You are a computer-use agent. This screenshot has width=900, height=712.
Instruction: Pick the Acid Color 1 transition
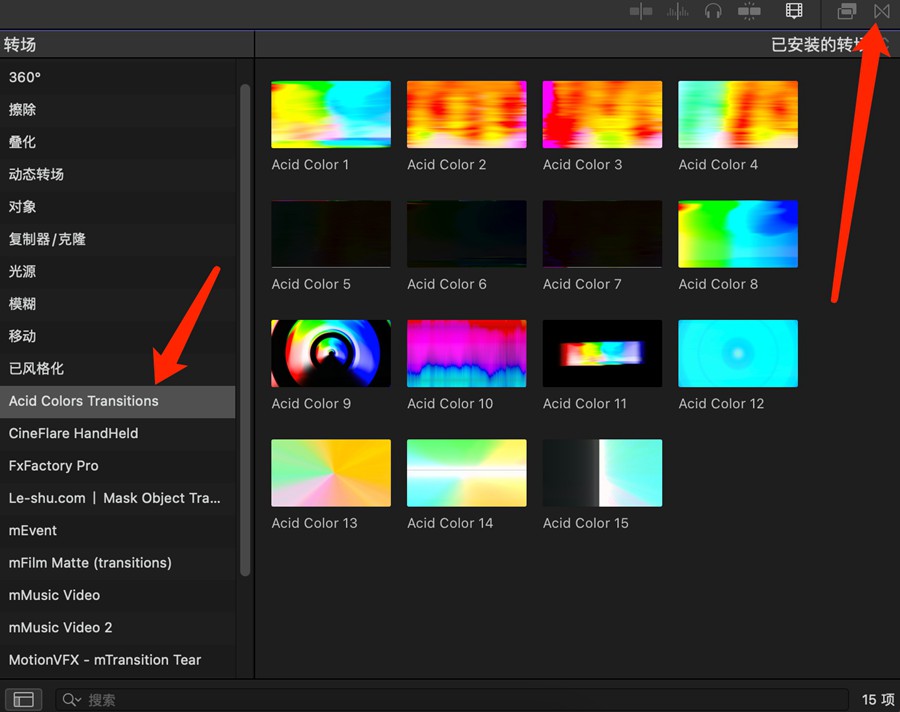pos(330,114)
